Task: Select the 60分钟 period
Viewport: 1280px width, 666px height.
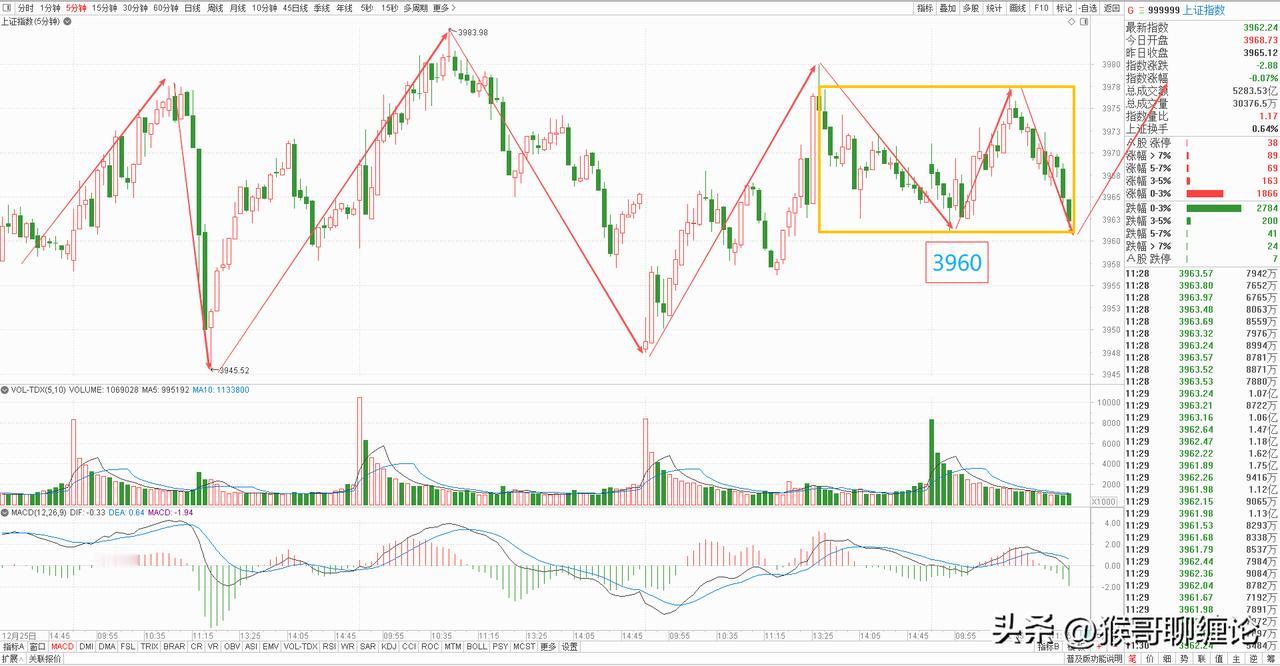Action: (165, 8)
